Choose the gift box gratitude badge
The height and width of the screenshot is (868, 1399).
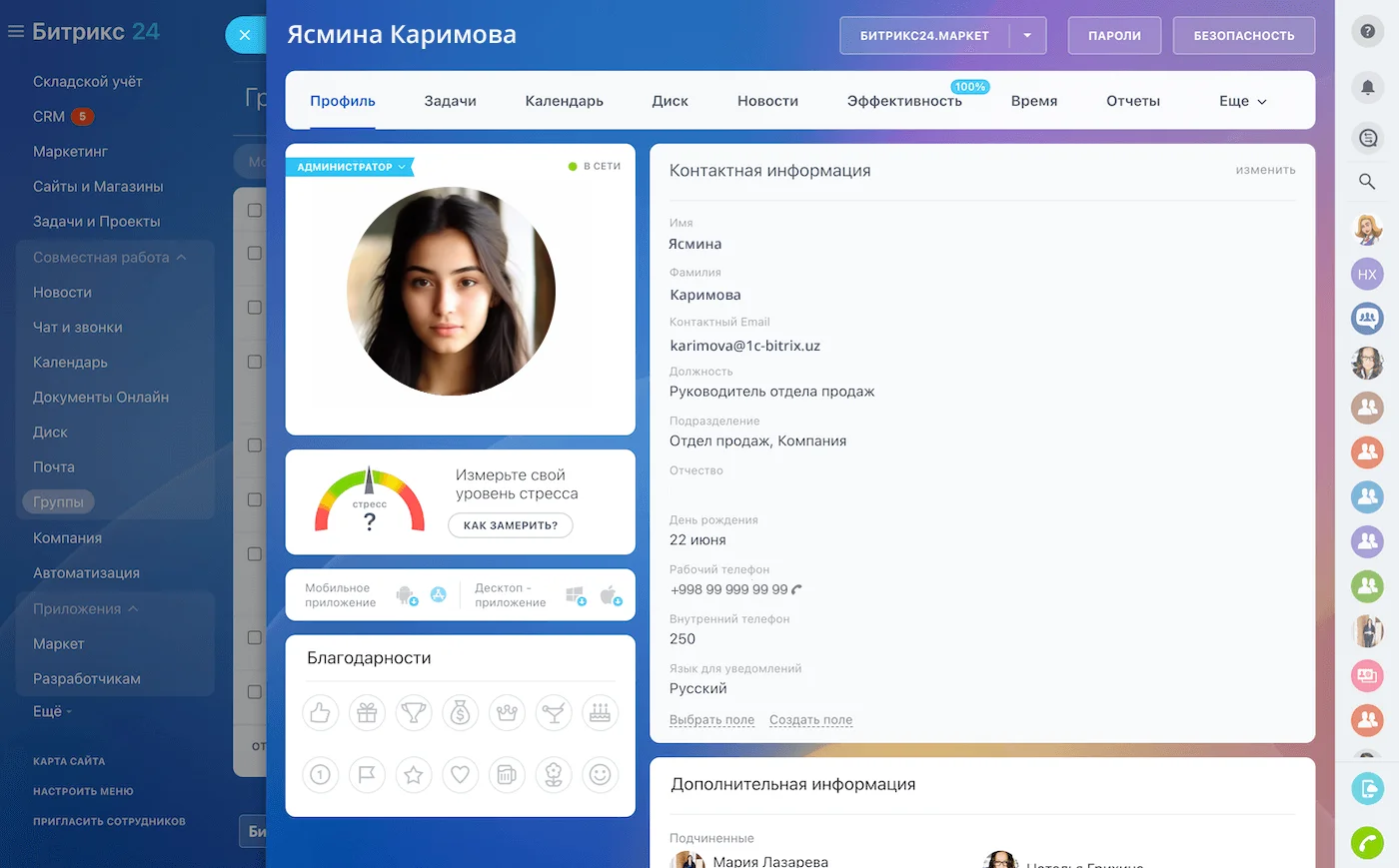coord(367,713)
